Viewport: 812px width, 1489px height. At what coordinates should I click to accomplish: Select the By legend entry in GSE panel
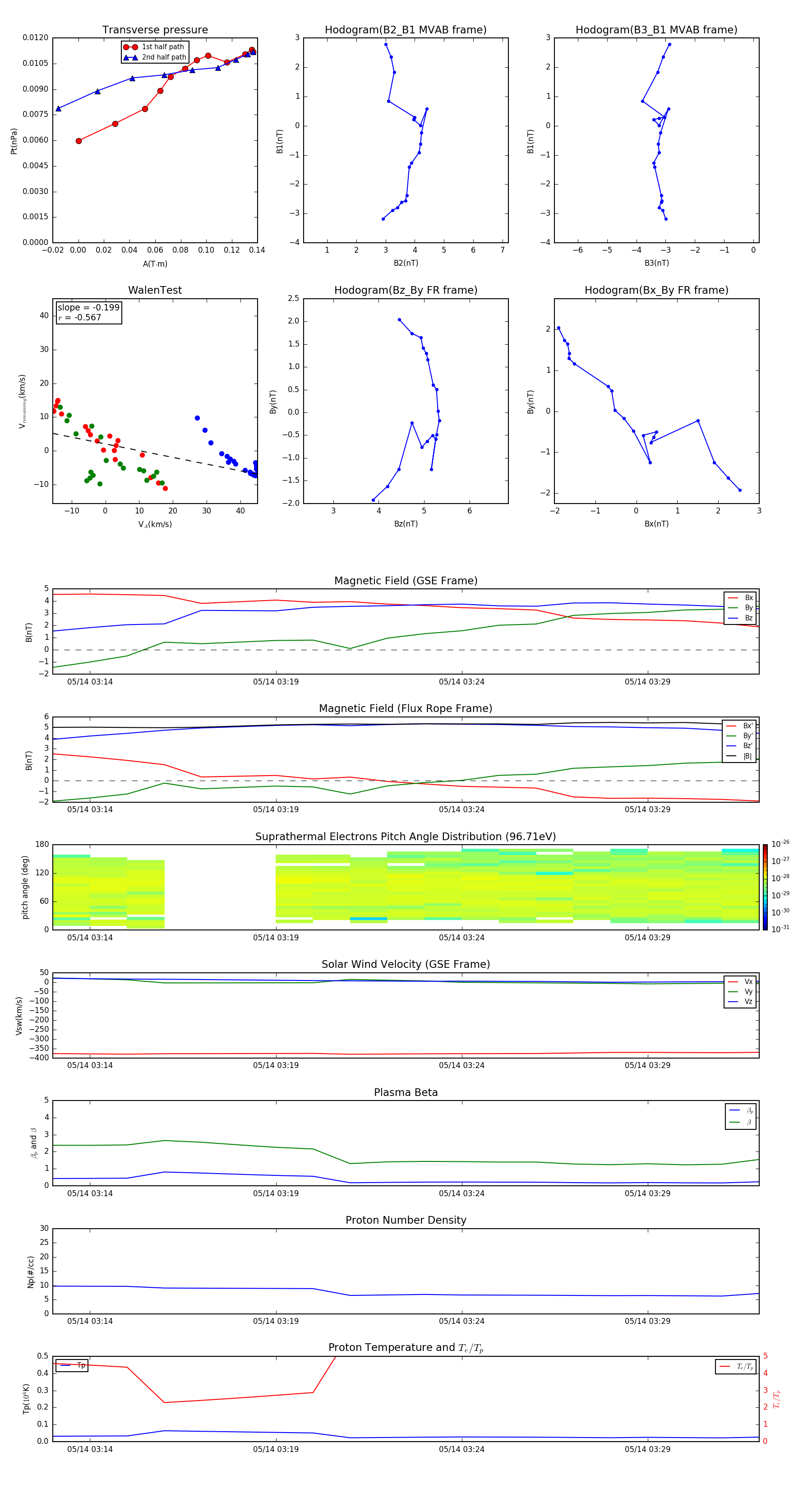[x=740, y=607]
